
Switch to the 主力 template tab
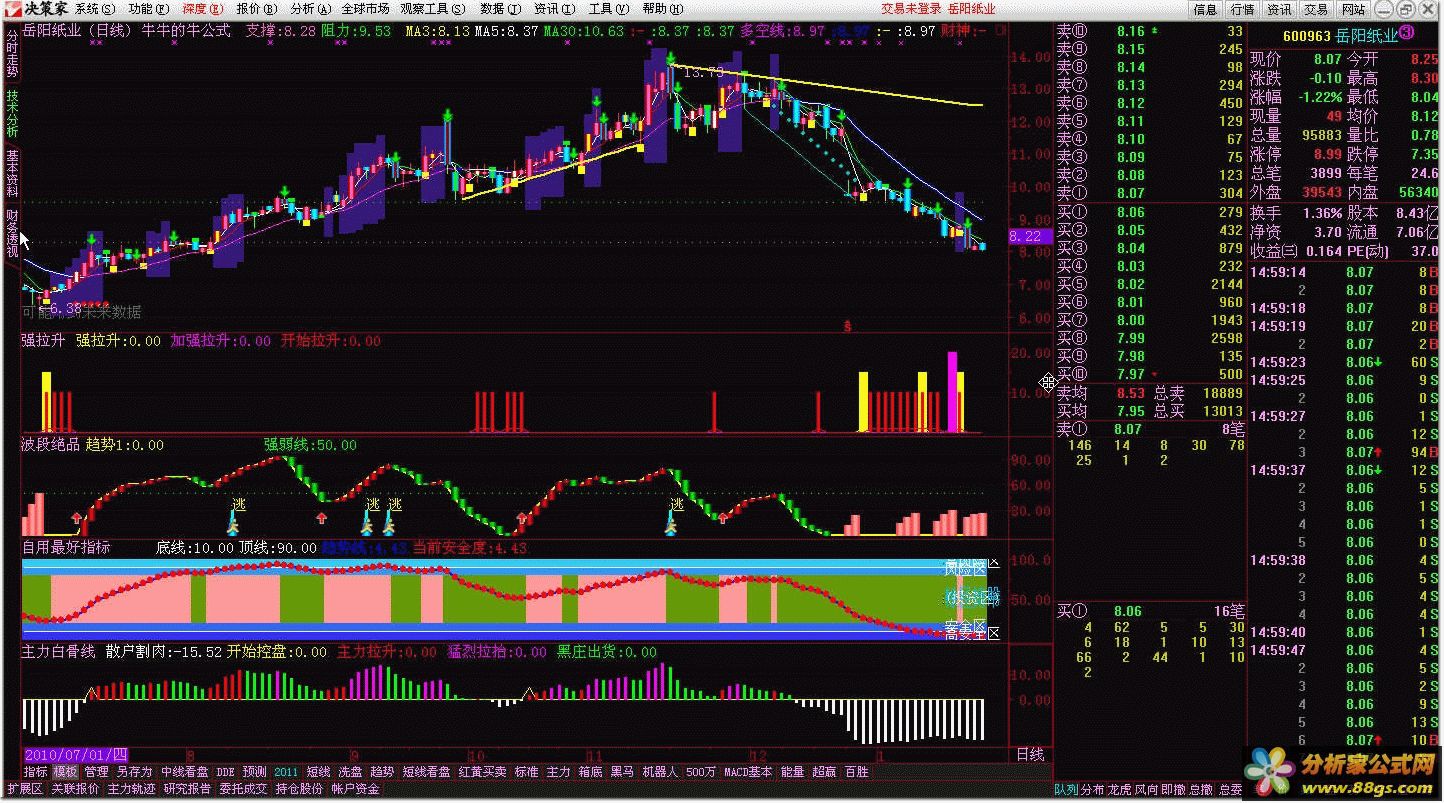(559, 772)
